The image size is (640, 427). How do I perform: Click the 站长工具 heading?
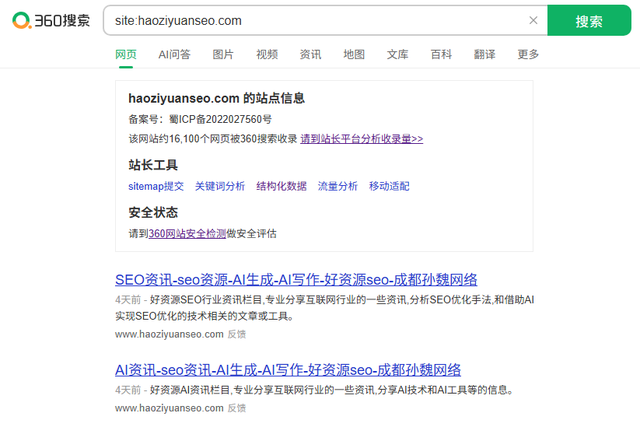tap(153, 165)
